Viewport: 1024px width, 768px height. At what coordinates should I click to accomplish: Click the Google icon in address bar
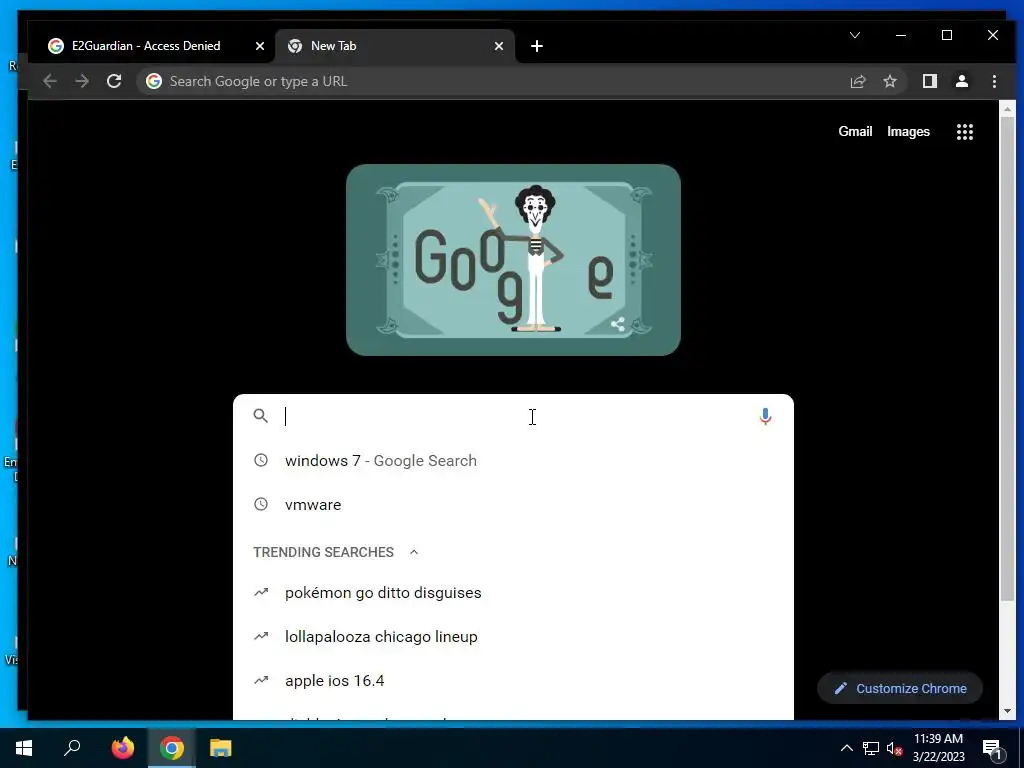(153, 81)
